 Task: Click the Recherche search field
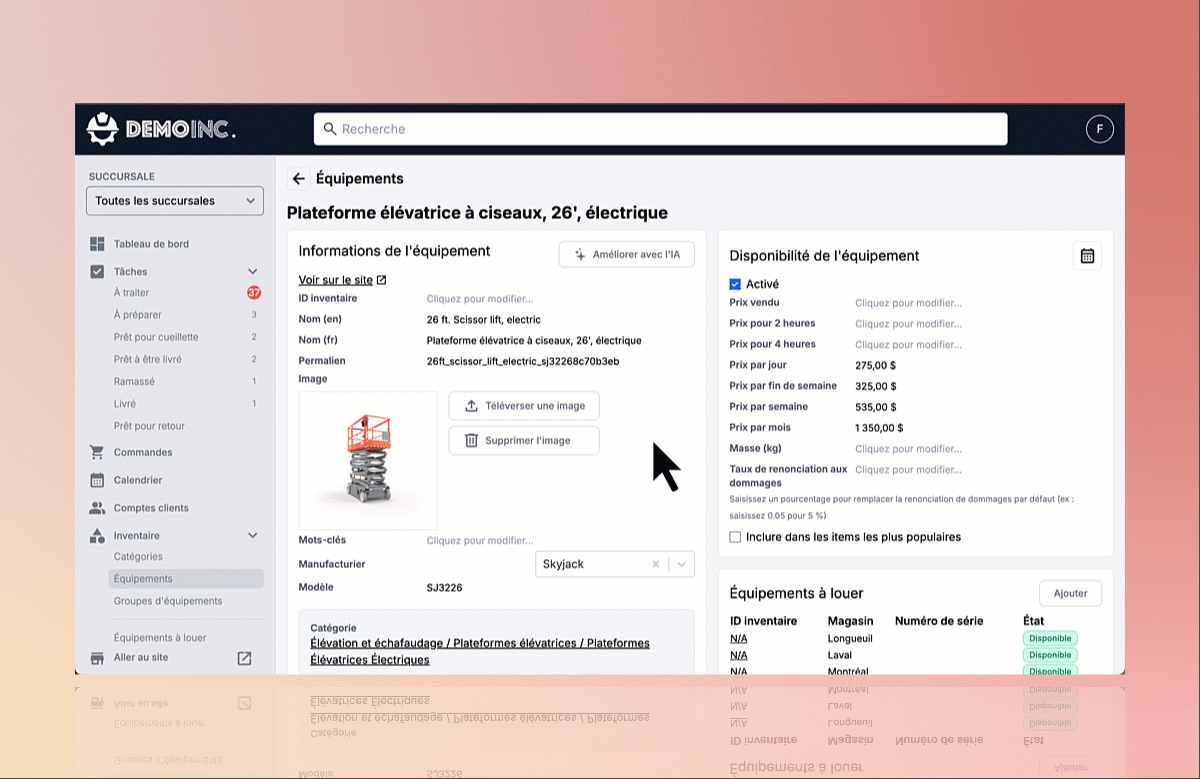point(660,129)
